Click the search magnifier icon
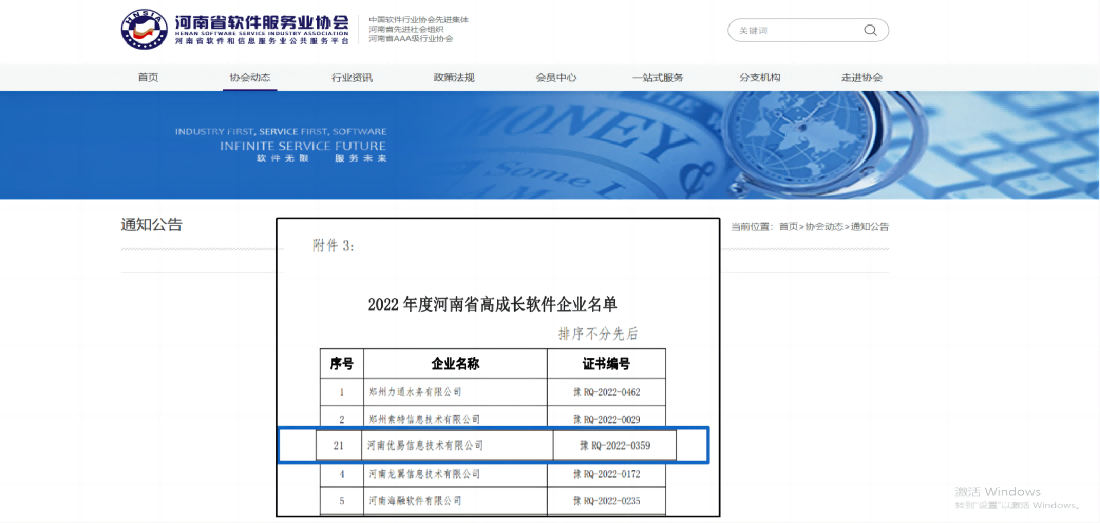The image size is (1100, 523). click(x=870, y=30)
